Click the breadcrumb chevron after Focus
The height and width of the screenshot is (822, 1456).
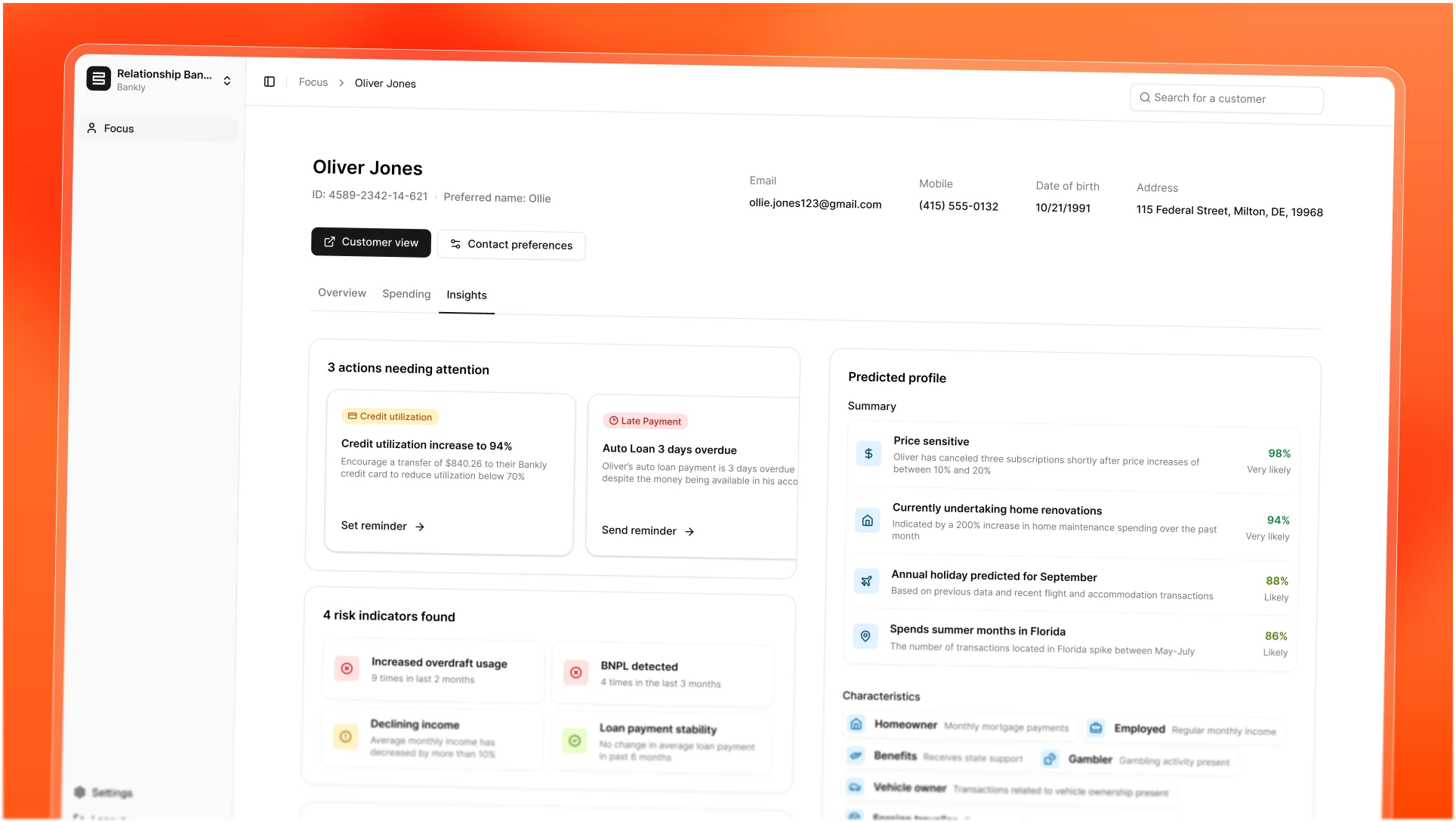tap(341, 83)
